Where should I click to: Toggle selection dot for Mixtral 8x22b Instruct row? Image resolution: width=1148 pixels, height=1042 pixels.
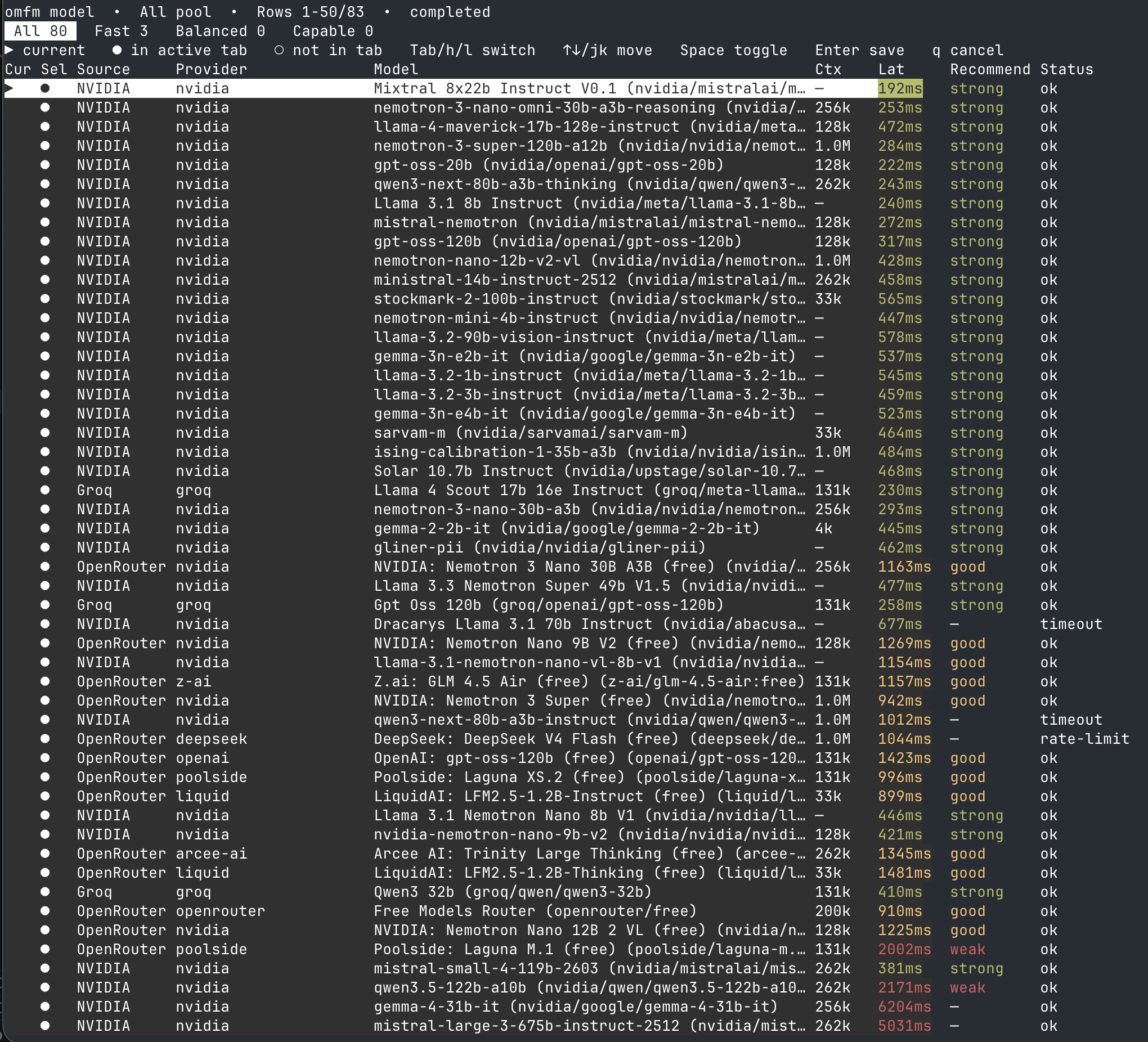[x=45, y=88]
